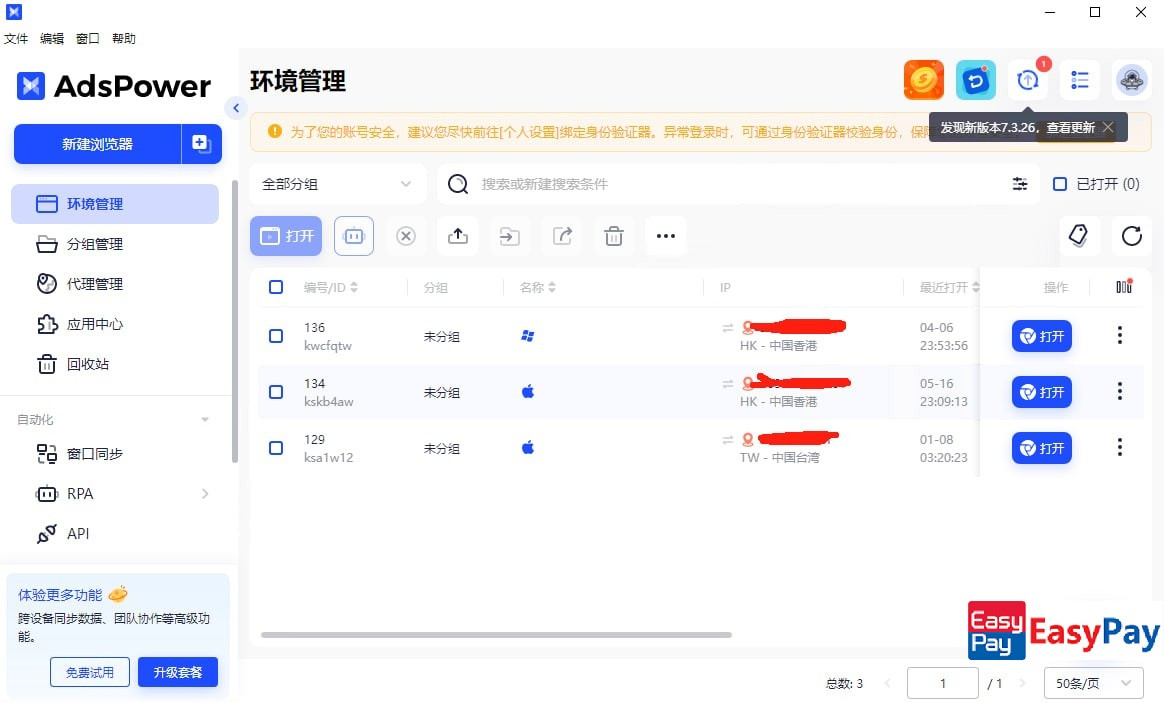Open the 文件 menu
This screenshot has height=703, width=1164.
[16, 39]
